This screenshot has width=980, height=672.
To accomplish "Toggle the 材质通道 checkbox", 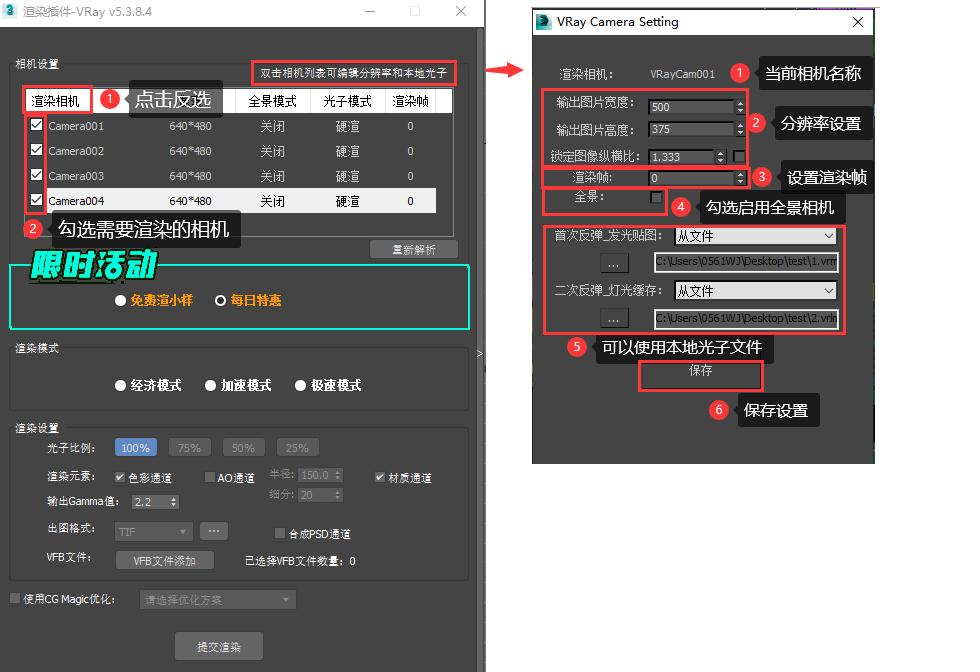I will pos(379,477).
